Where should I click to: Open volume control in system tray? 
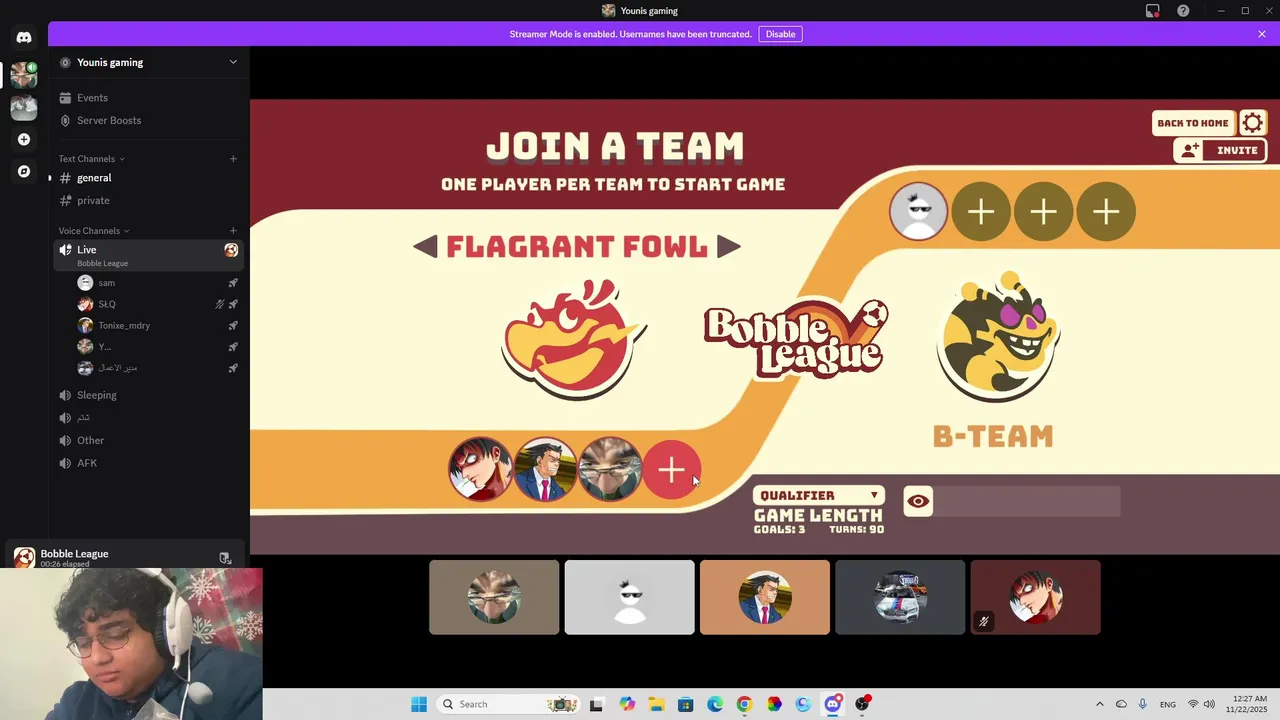[1209, 704]
